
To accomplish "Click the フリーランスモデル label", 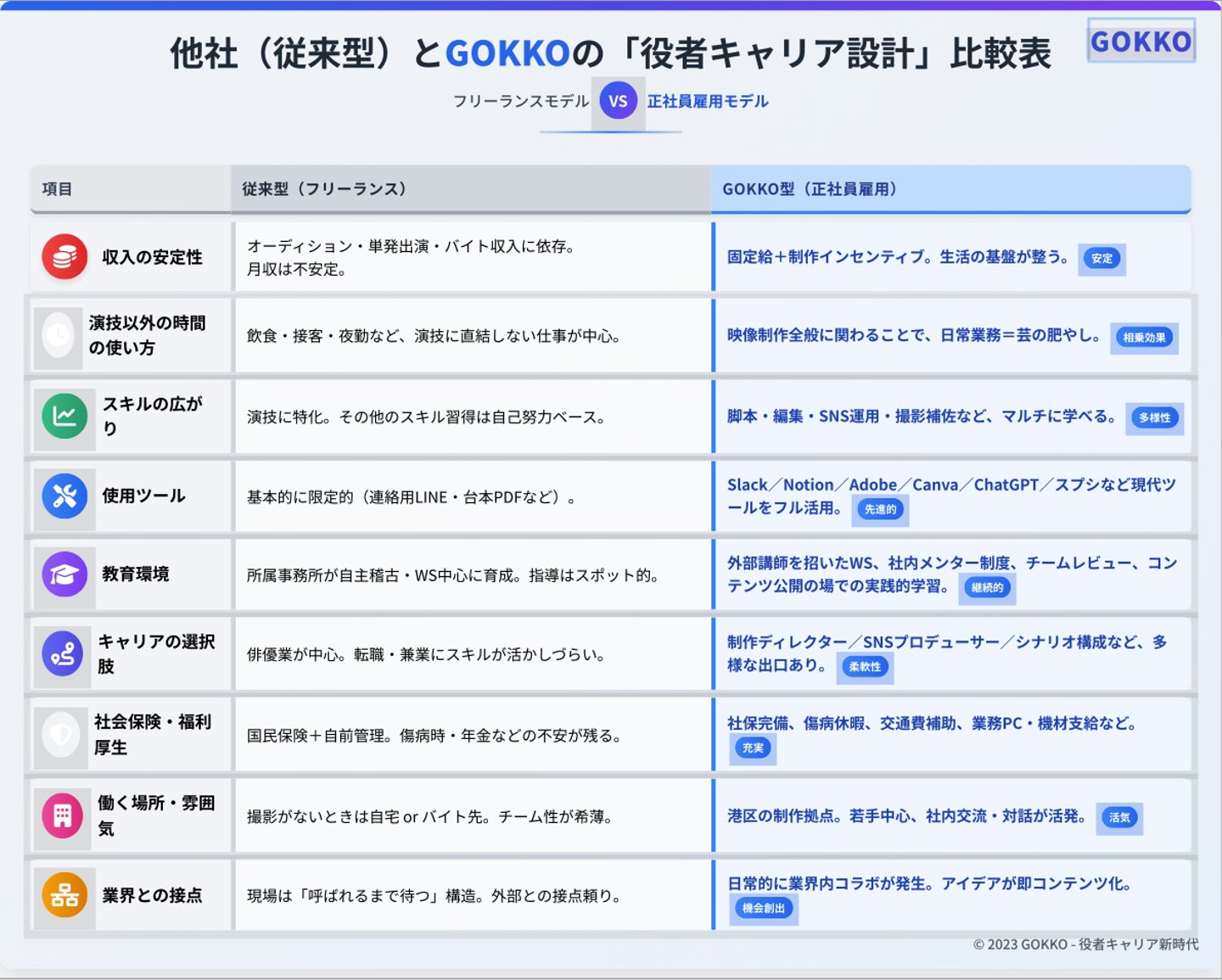I will (x=520, y=101).
